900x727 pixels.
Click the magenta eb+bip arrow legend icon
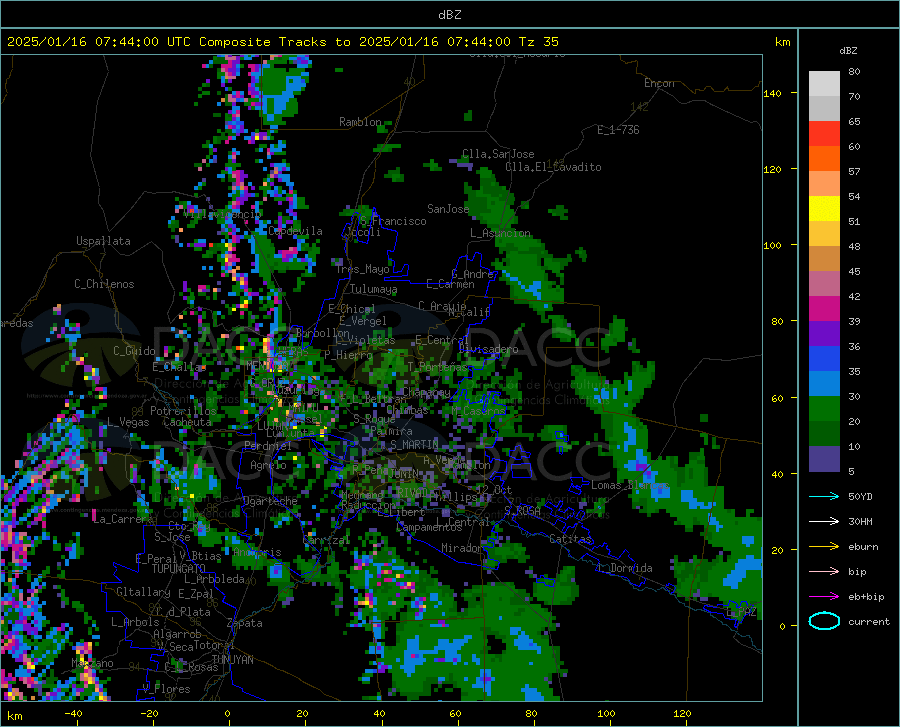(824, 597)
